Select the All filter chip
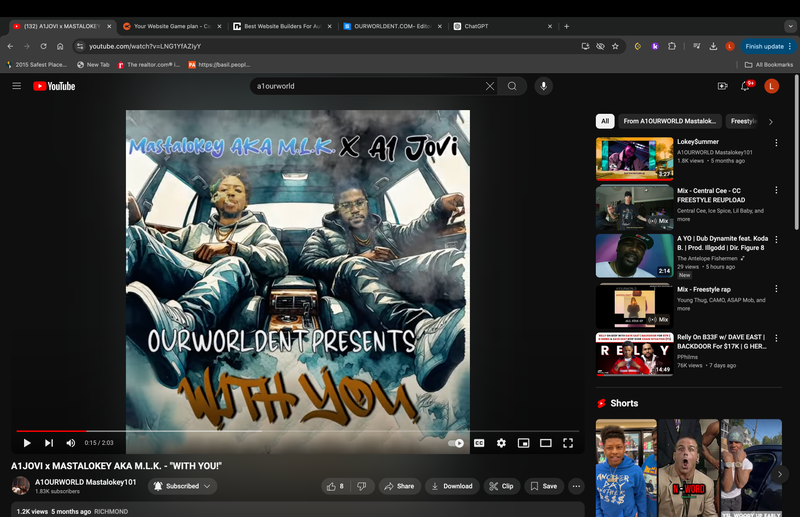 pyautogui.click(x=605, y=121)
